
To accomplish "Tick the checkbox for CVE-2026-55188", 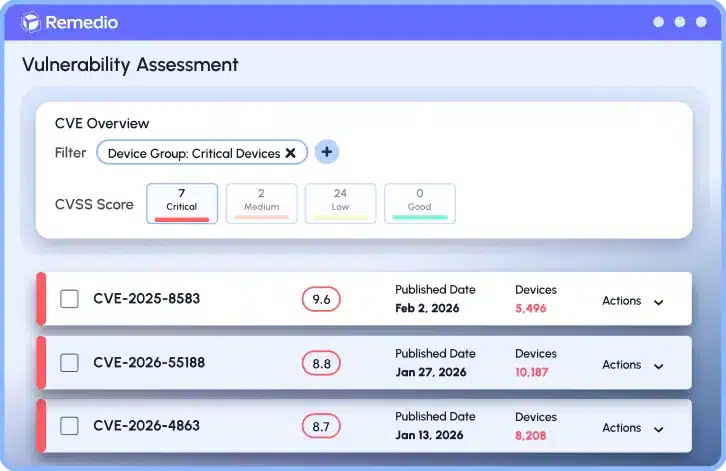I will (x=69, y=363).
